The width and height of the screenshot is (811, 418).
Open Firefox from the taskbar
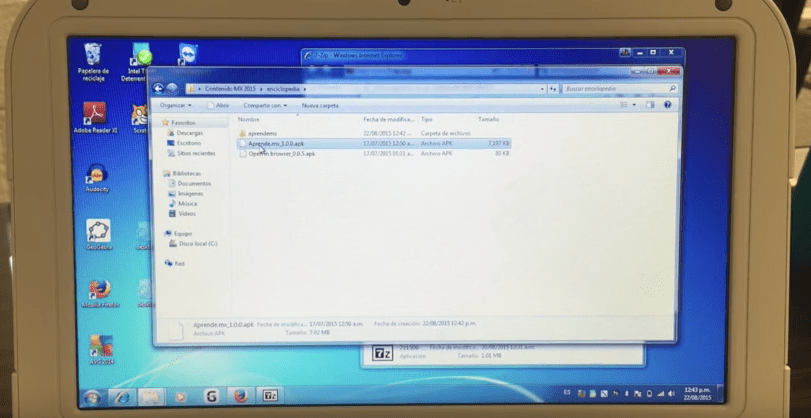click(240, 396)
